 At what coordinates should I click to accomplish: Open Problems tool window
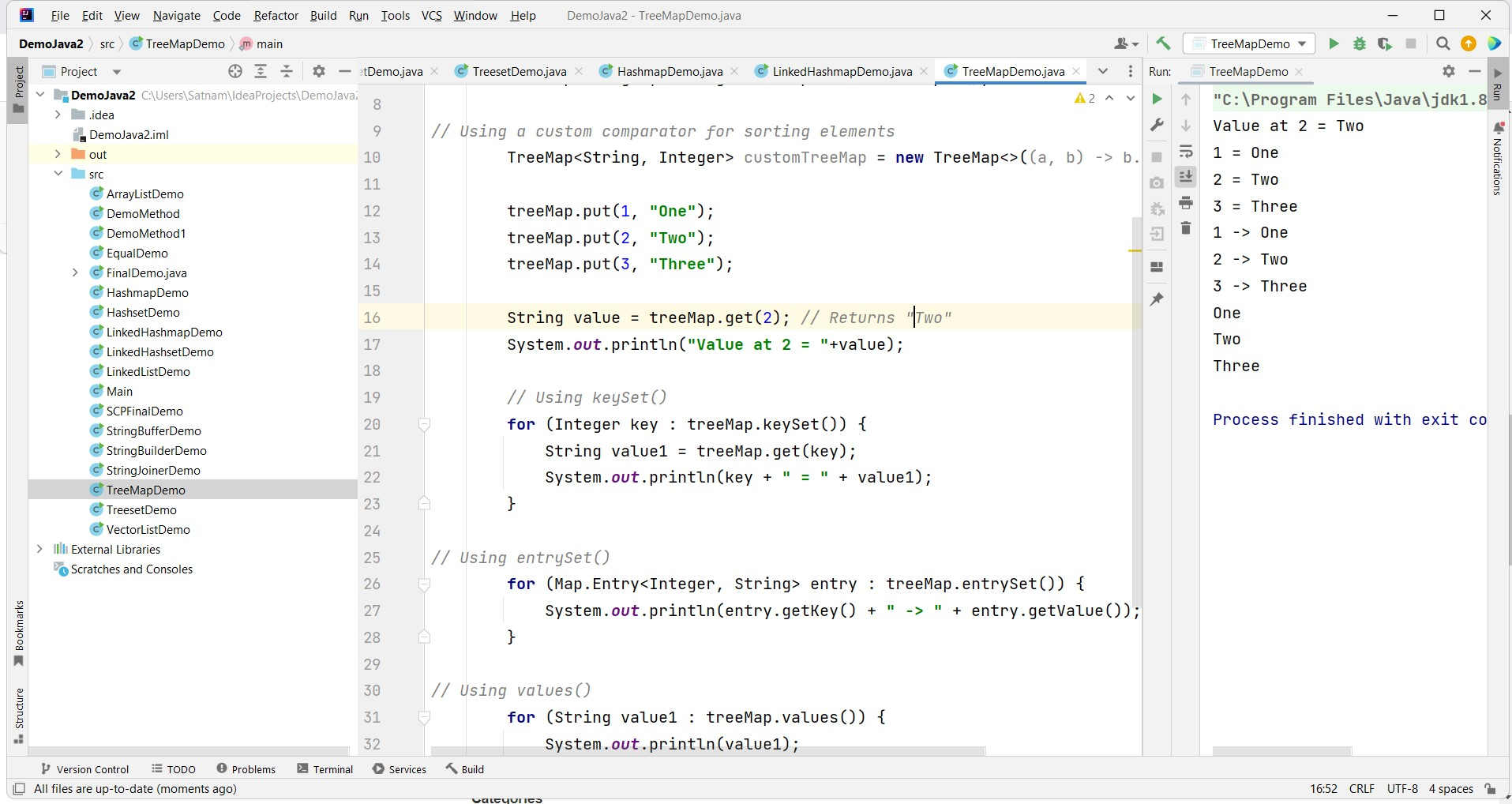[246, 769]
